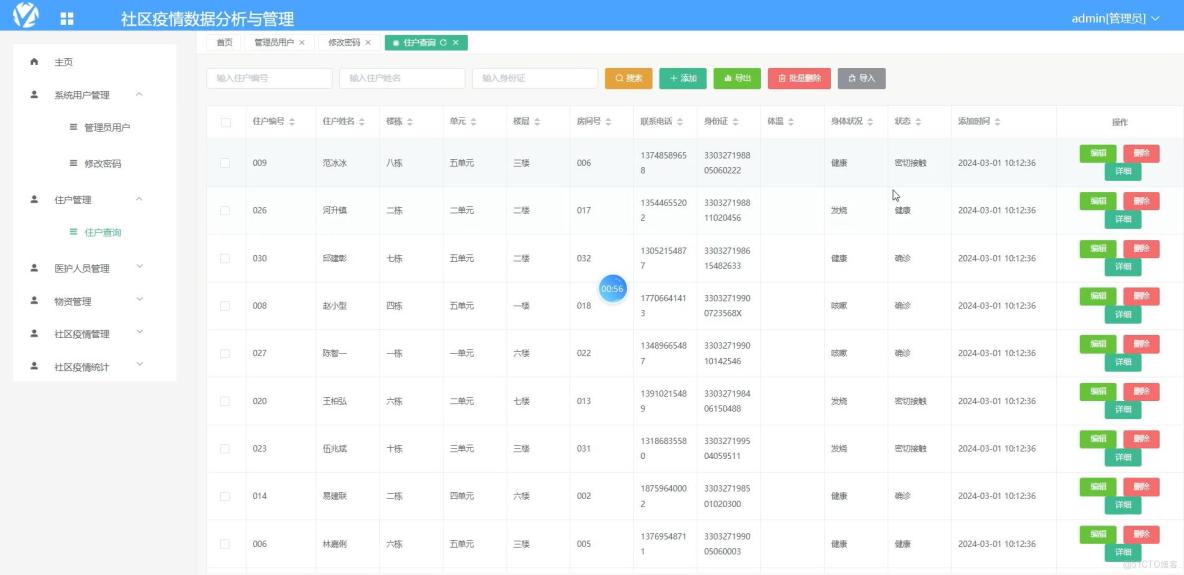1184x575 pixels.
Task: Switch to the 管理员用户 tab
Action: tap(279, 42)
